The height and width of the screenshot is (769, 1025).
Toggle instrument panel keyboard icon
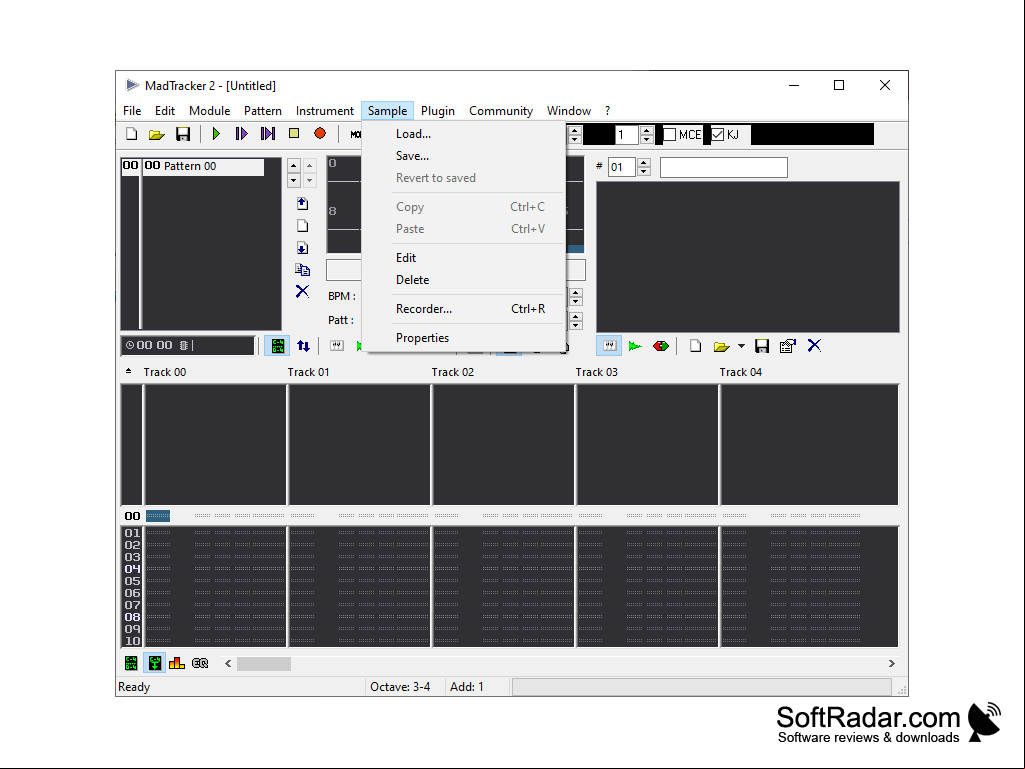609,346
